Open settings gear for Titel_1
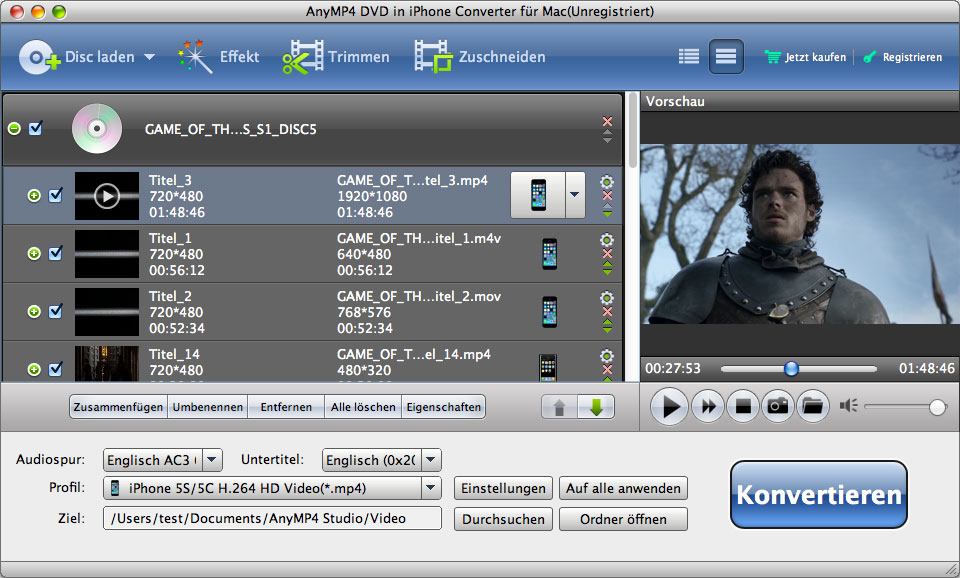Screen dimensions: 960x578 (x=607, y=240)
